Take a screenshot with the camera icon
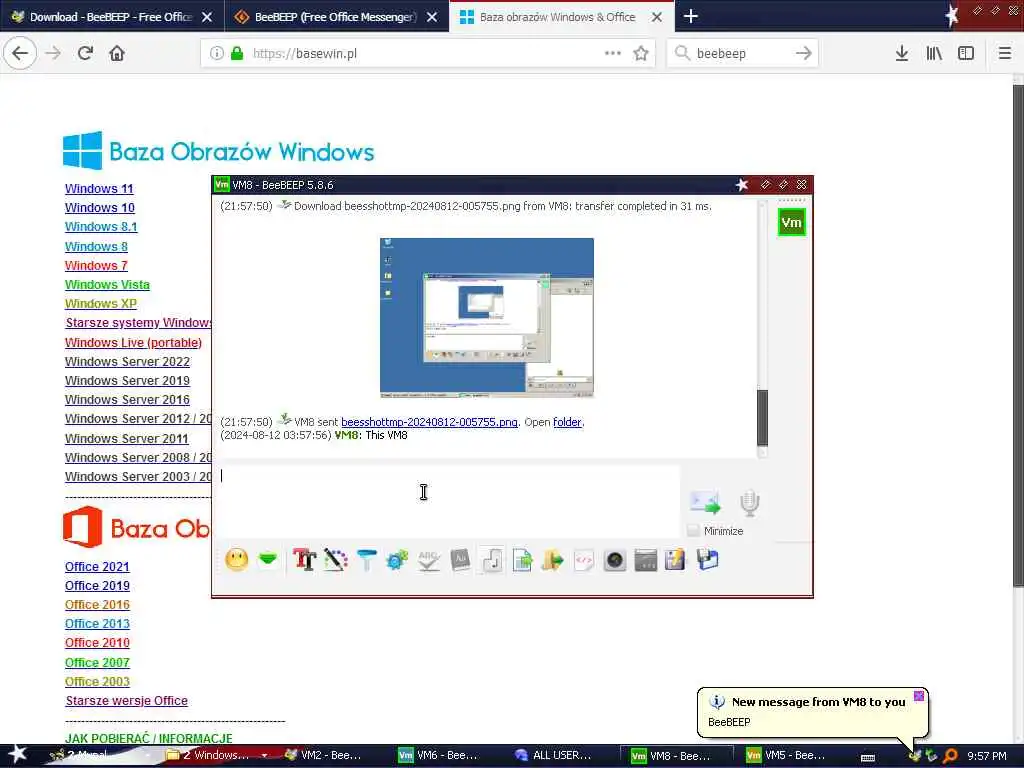This screenshot has height=768, width=1024. [x=615, y=560]
